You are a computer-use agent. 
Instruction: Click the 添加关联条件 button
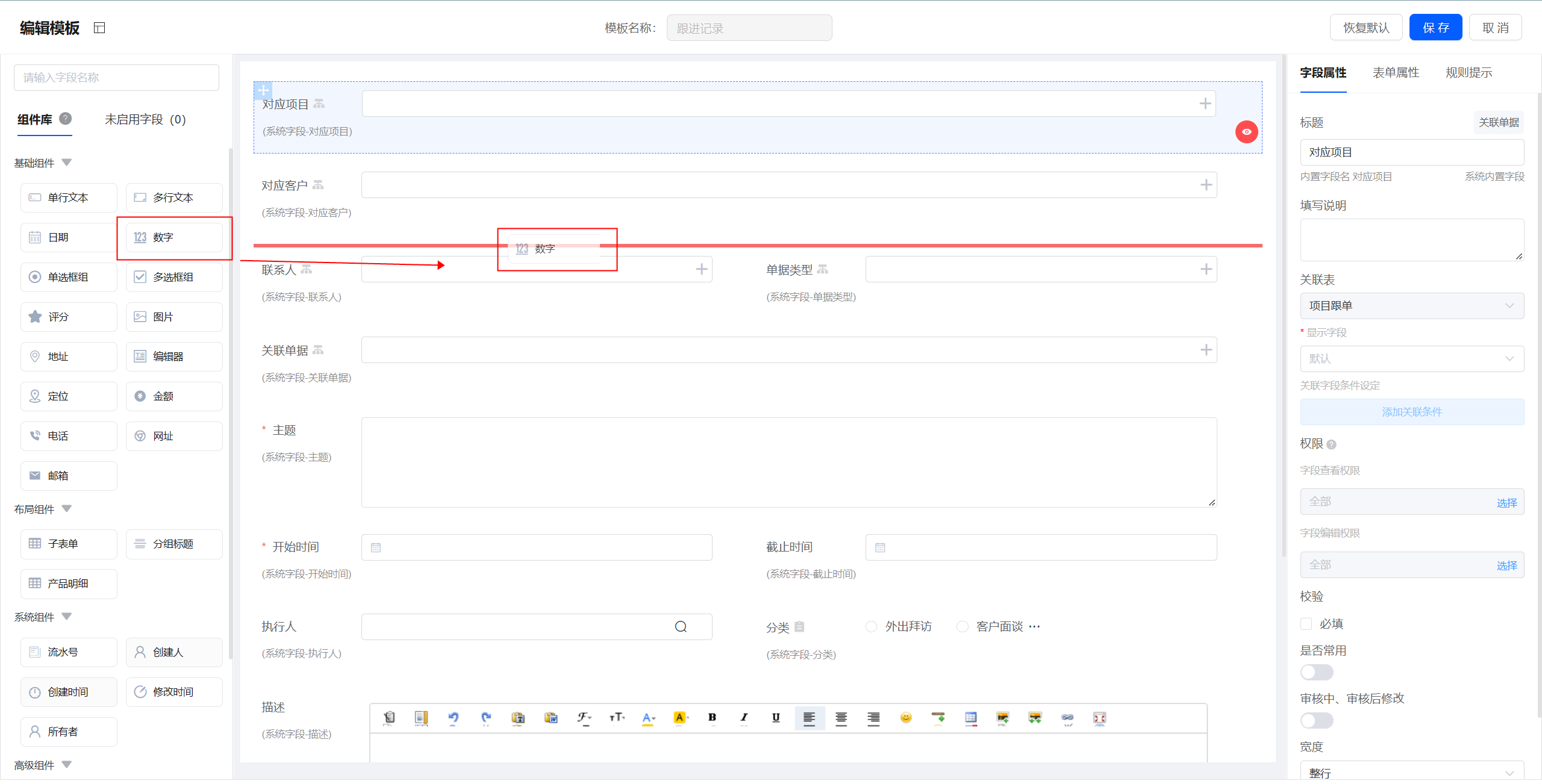1412,412
